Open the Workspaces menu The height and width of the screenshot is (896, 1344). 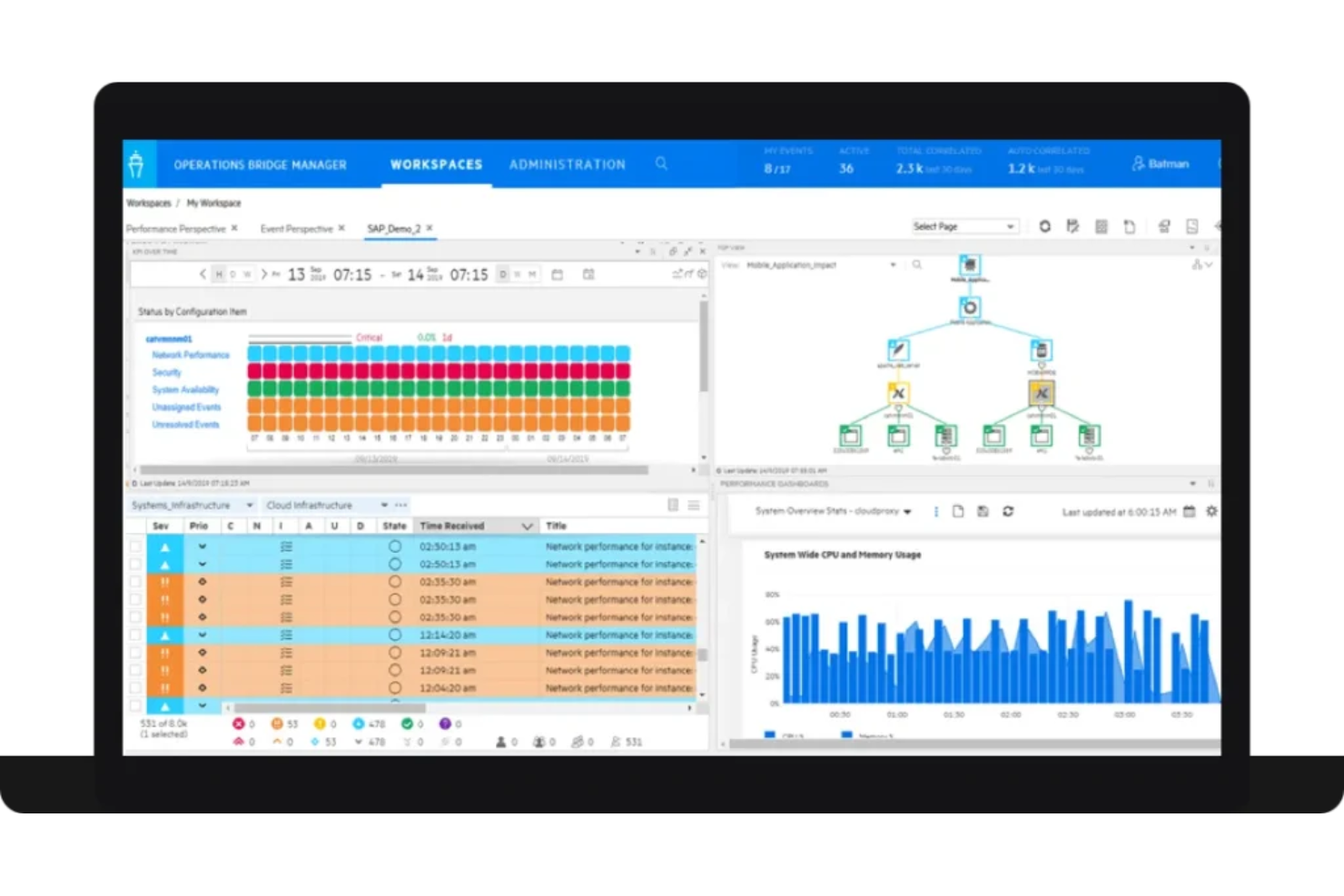(x=437, y=164)
